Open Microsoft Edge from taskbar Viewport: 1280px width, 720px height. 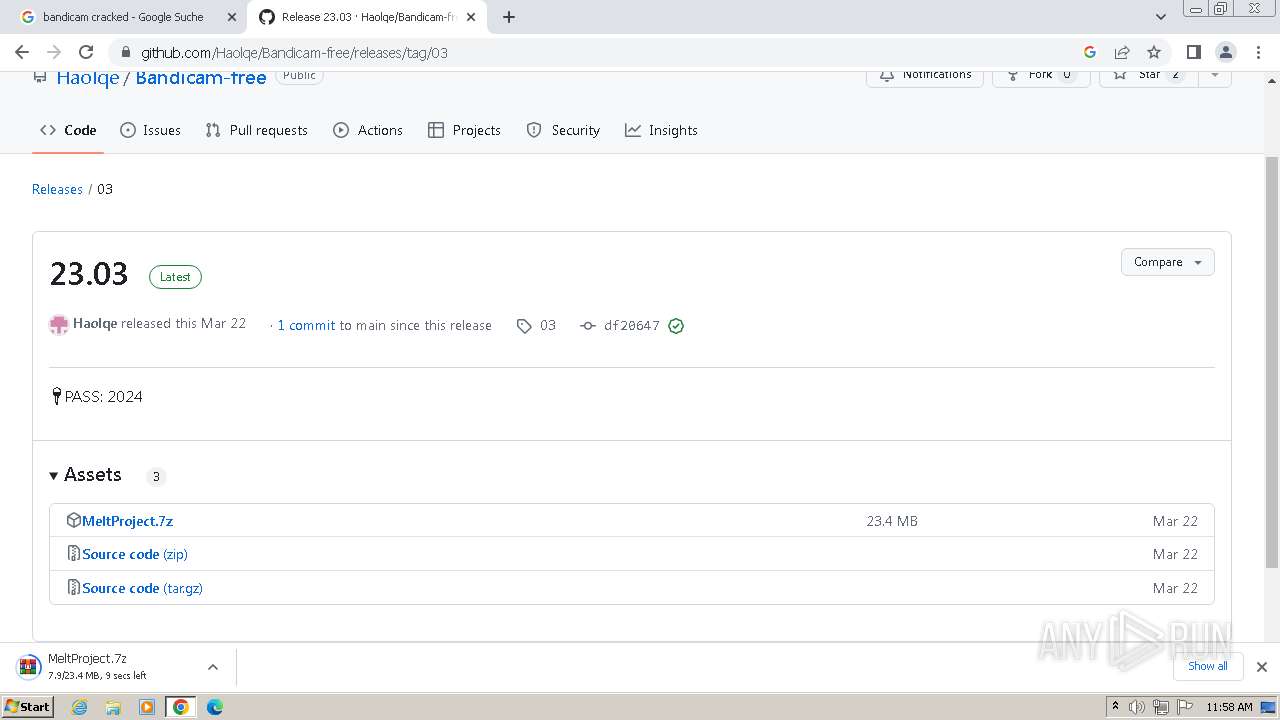[215, 707]
